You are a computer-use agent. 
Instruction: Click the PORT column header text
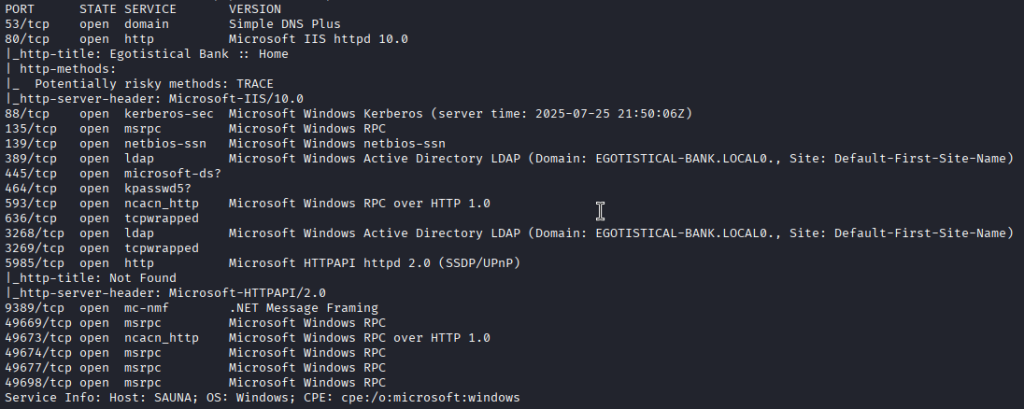click(x=21, y=8)
